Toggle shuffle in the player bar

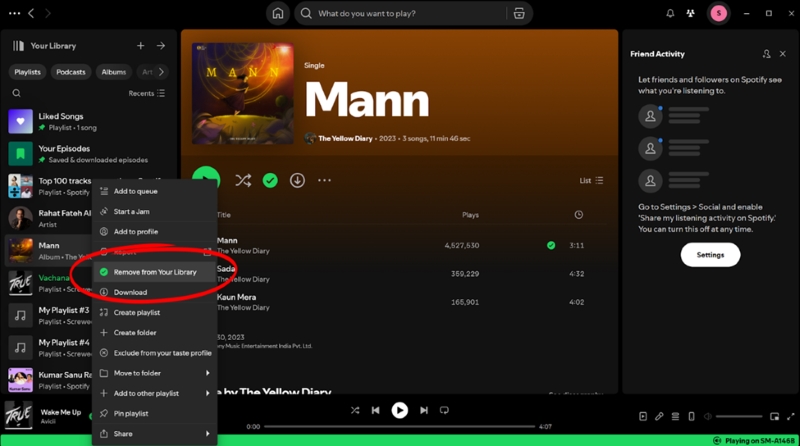click(x=355, y=410)
